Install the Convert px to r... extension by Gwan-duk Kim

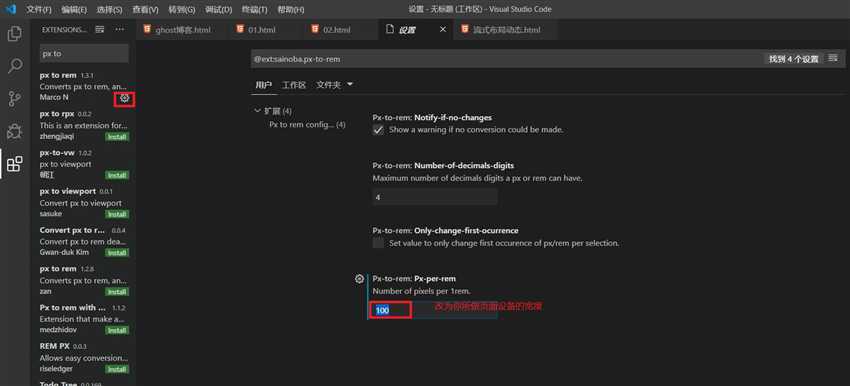click(117, 253)
